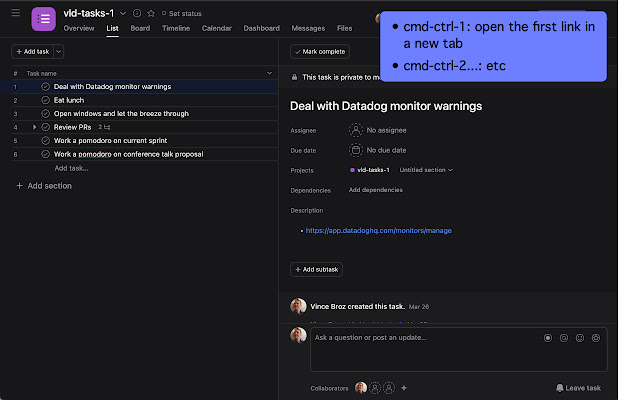Open the emoji picker in comment box
The height and width of the screenshot is (400, 640).
[580, 338]
